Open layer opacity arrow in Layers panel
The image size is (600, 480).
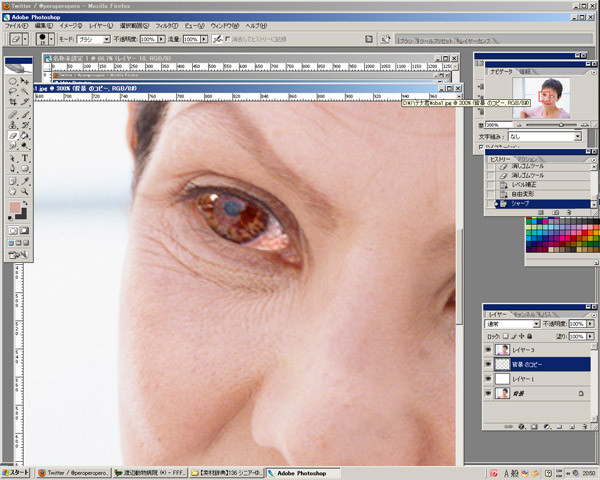coord(590,324)
